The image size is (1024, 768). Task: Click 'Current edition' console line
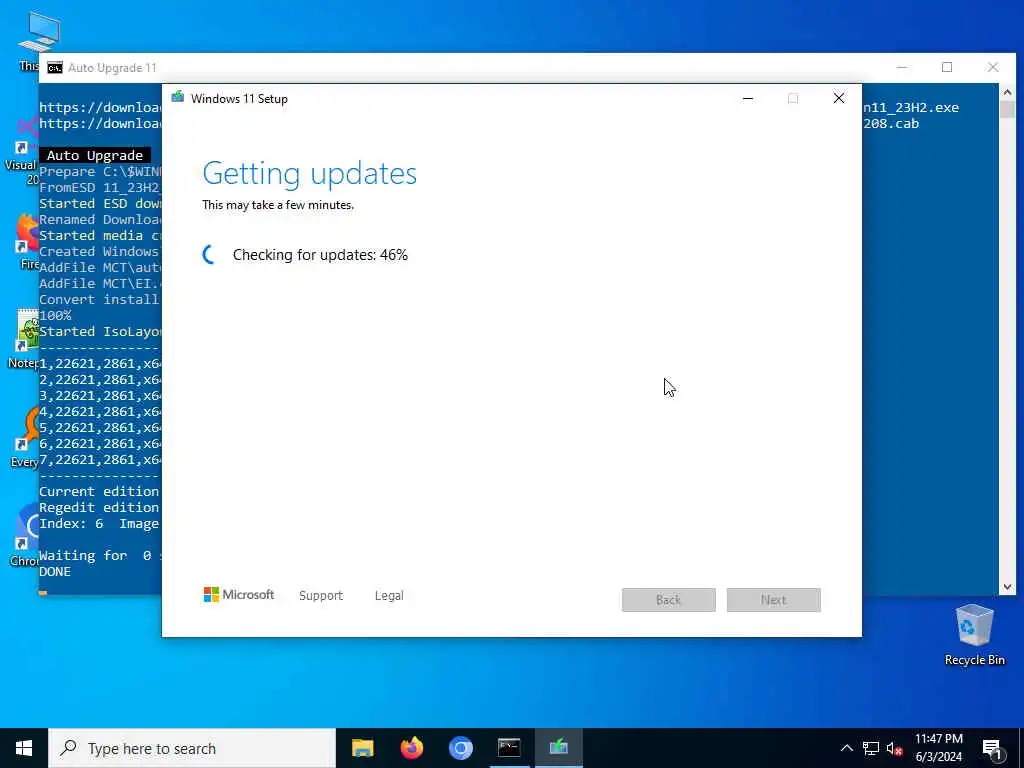click(99, 492)
